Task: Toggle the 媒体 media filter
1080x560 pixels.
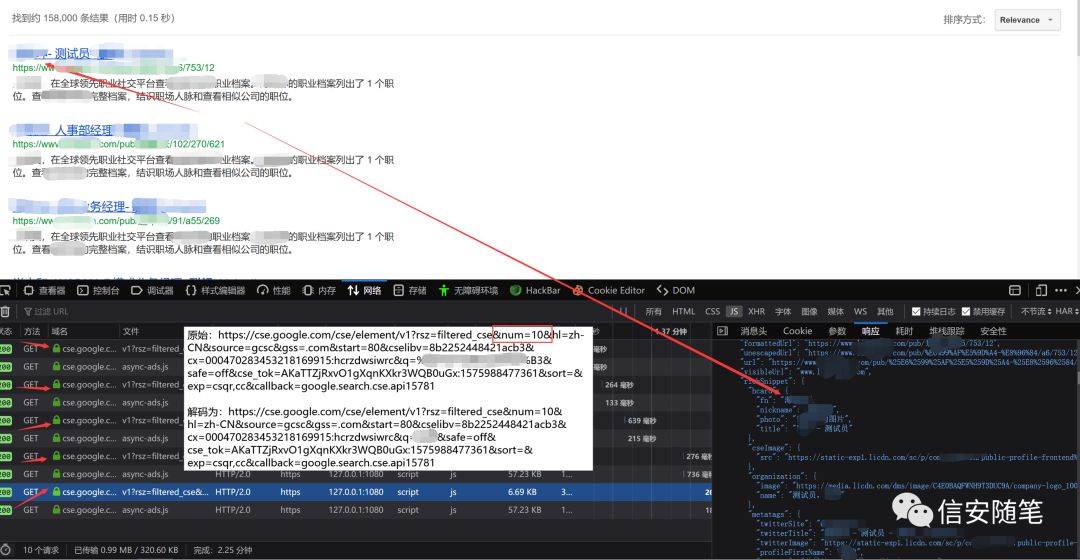Action: [835, 311]
